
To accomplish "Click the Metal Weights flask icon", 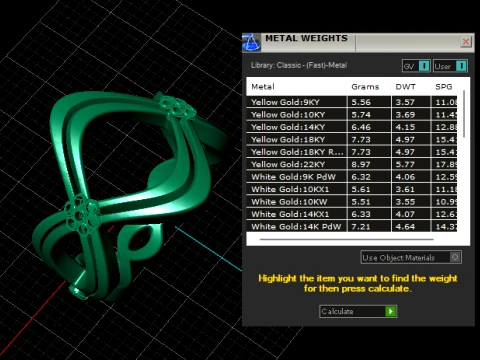I will tap(251, 42).
